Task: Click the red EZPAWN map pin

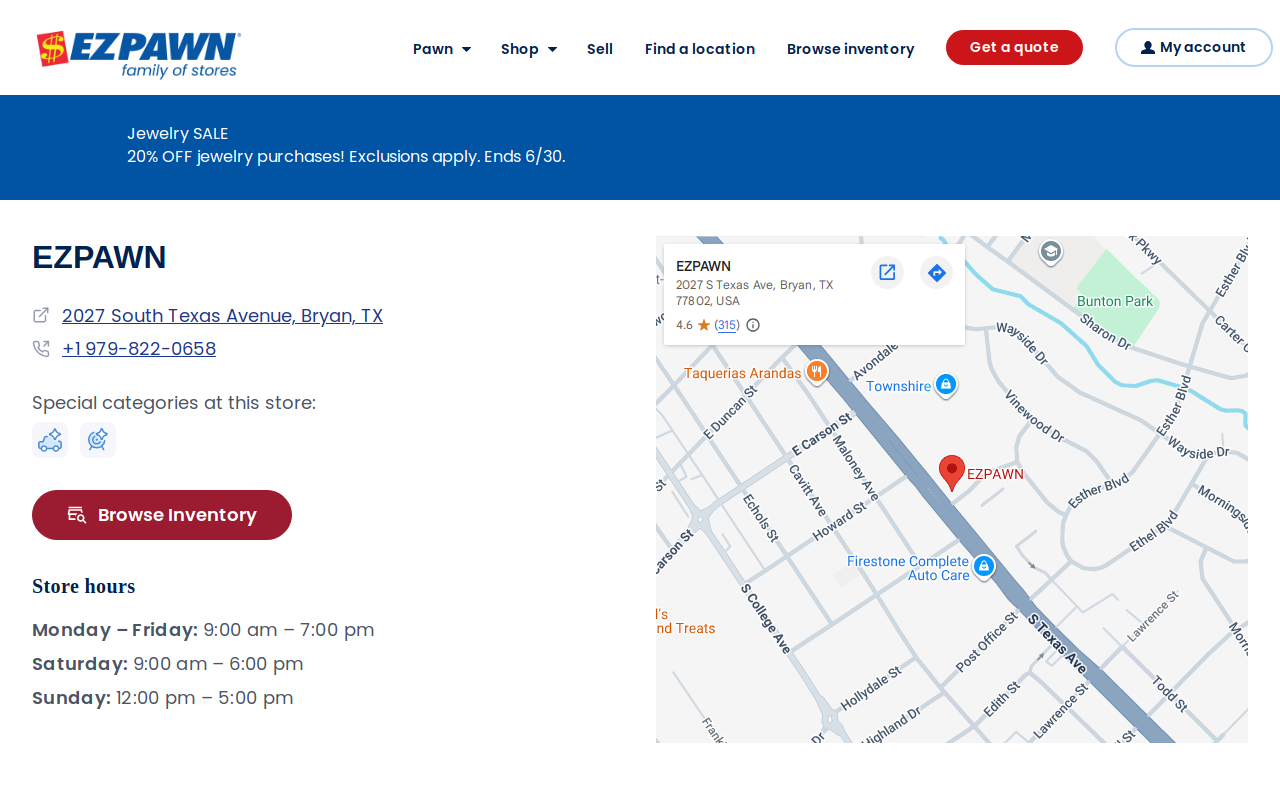Action: pos(952,472)
